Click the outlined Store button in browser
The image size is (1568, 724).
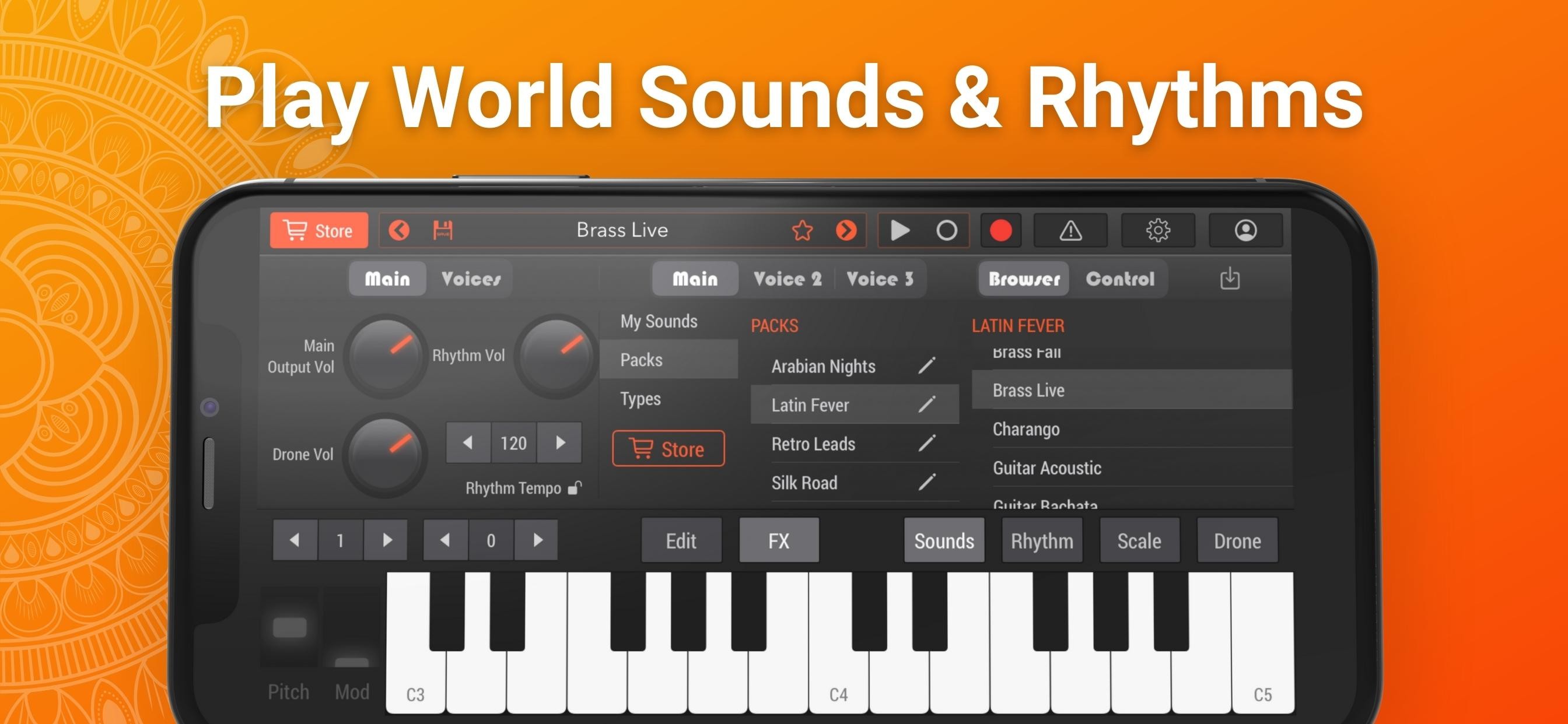click(x=668, y=449)
